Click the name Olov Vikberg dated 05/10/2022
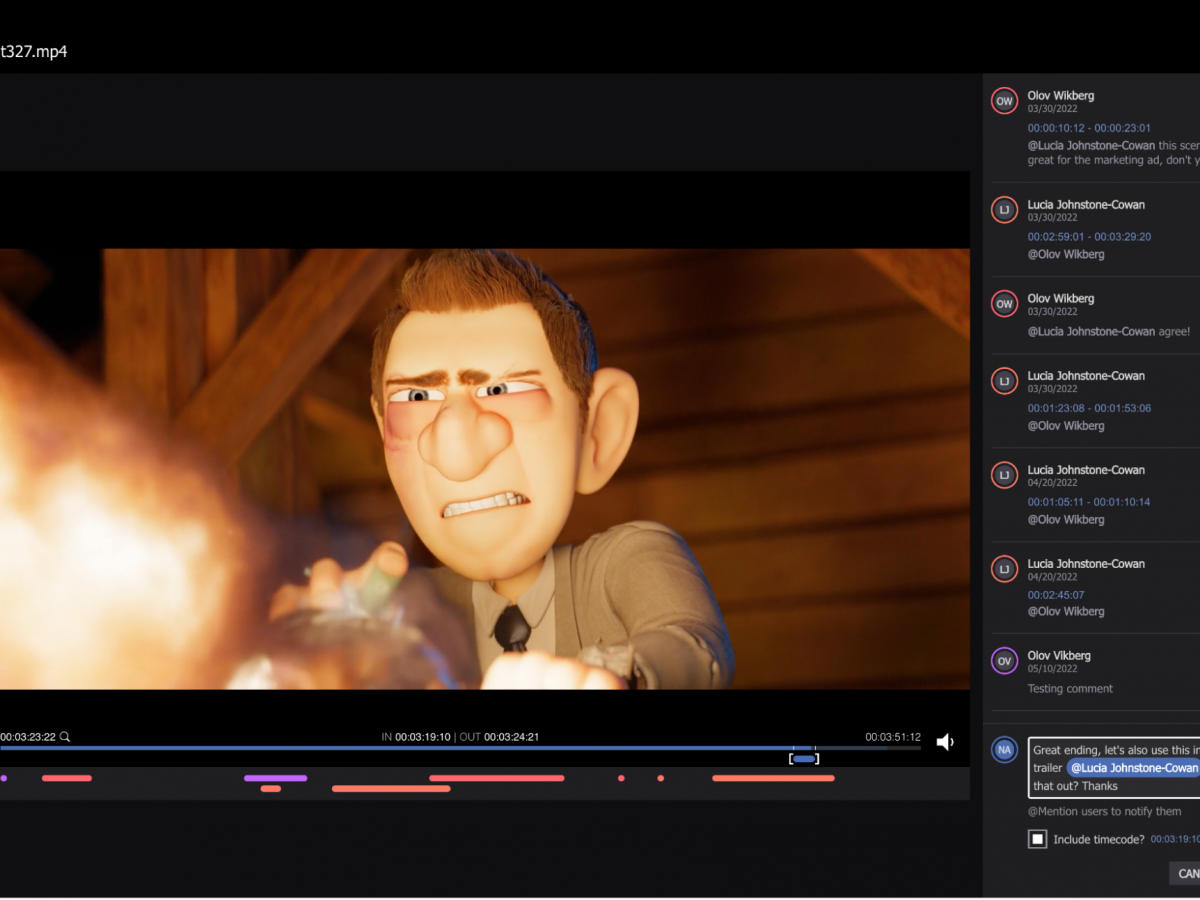The width and height of the screenshot is (1200, 900). pyautogui.click(x=1059, y=656)
